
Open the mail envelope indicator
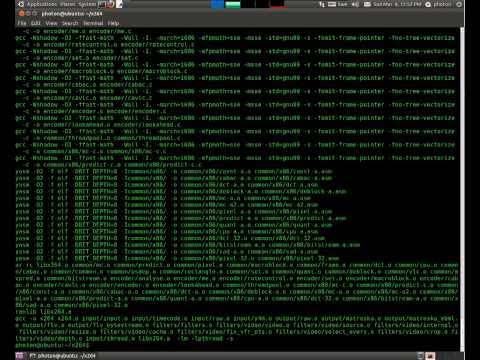pos(367,4)
